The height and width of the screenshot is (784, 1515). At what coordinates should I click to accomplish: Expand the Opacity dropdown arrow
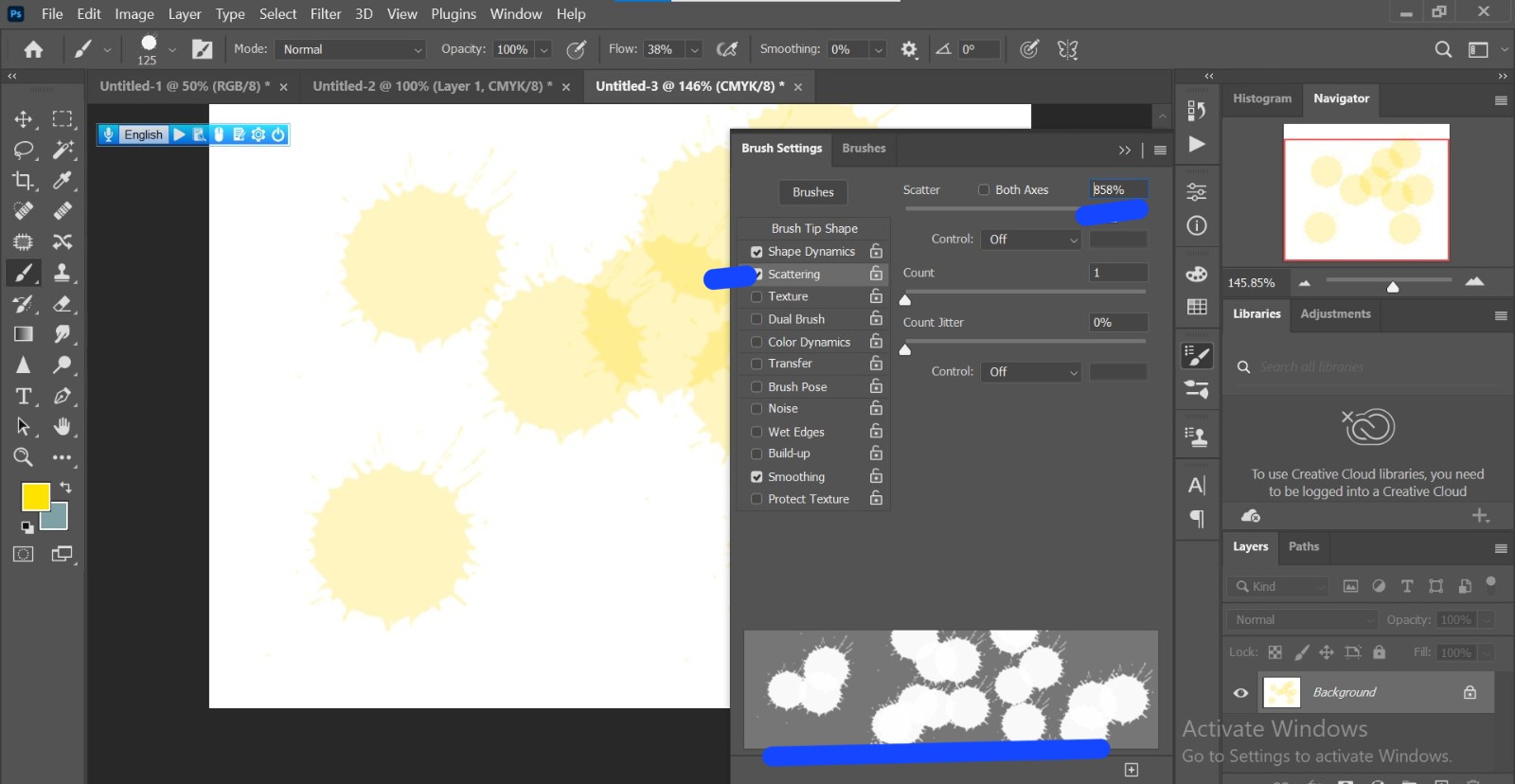pyautogui.click(x=544, y=49)
